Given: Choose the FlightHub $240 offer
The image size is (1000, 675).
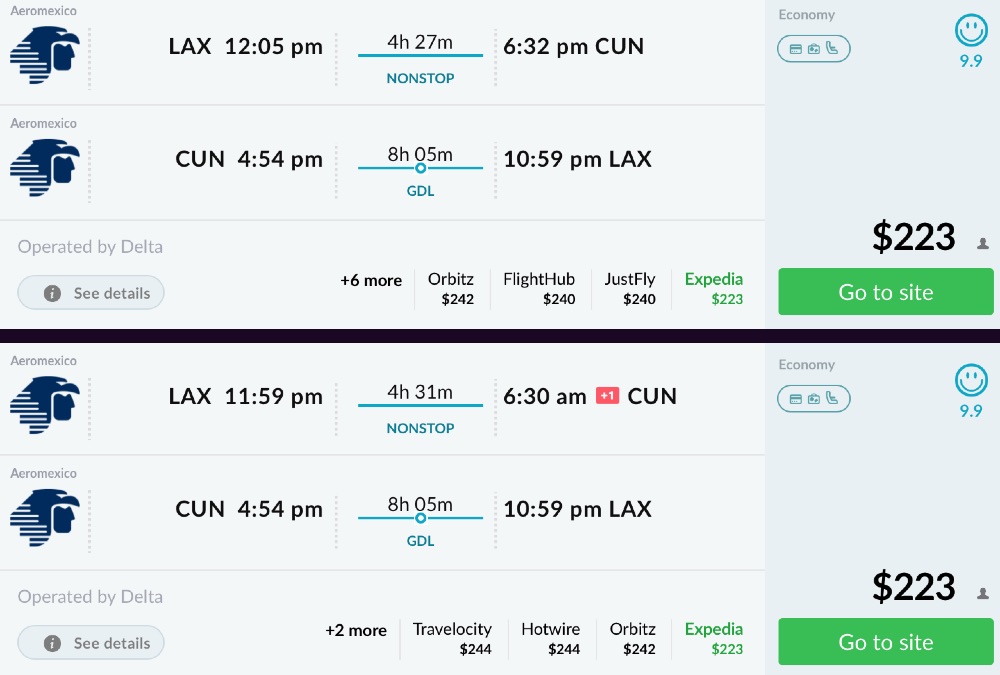Looking at the screenshot, I should (x=539, y=288).
